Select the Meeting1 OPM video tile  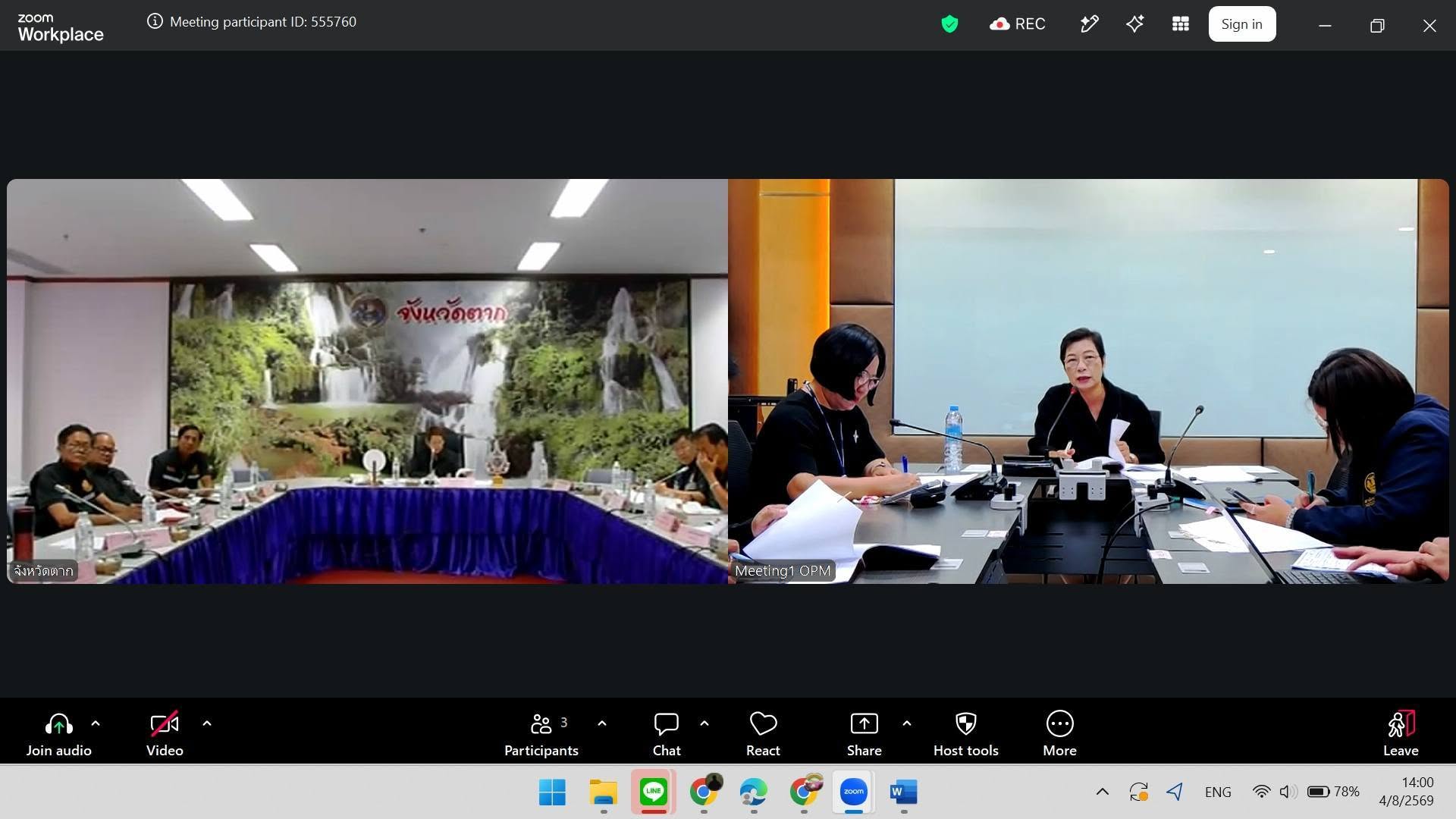click(1088, 381)
